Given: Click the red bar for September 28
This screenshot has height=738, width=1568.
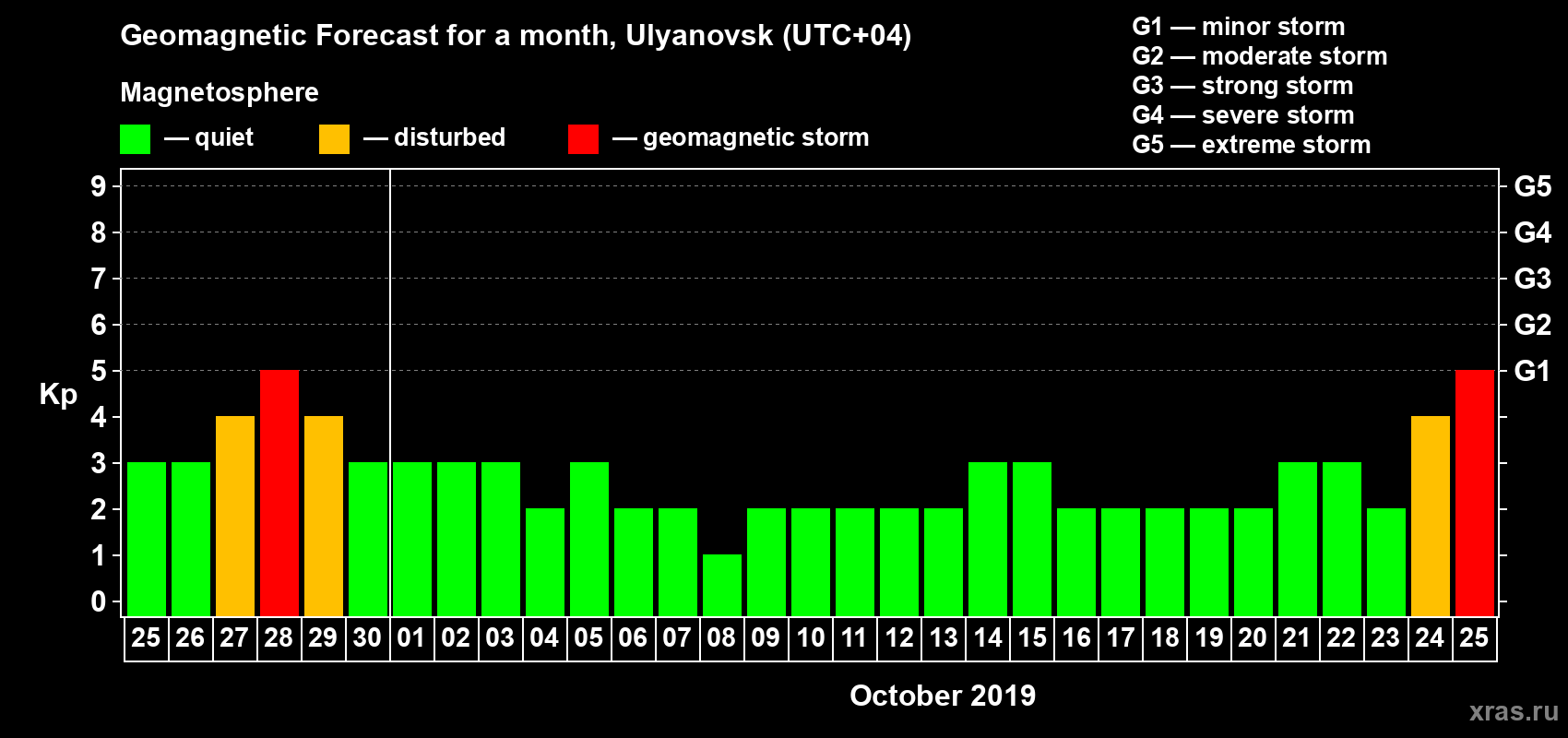Looking at the screenshot, I should [279, 493].
